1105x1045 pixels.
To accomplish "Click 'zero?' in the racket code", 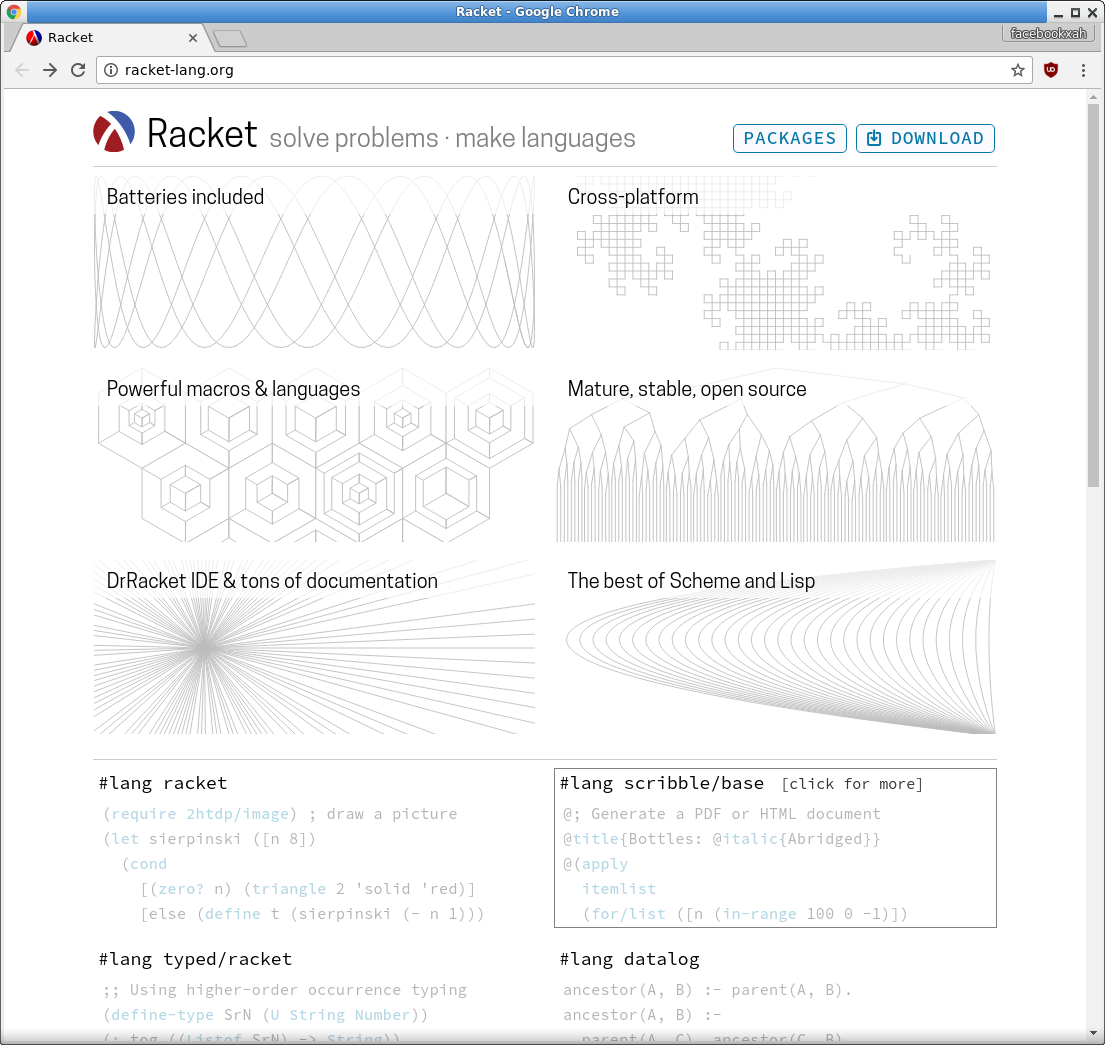I will tap(181, 889).
